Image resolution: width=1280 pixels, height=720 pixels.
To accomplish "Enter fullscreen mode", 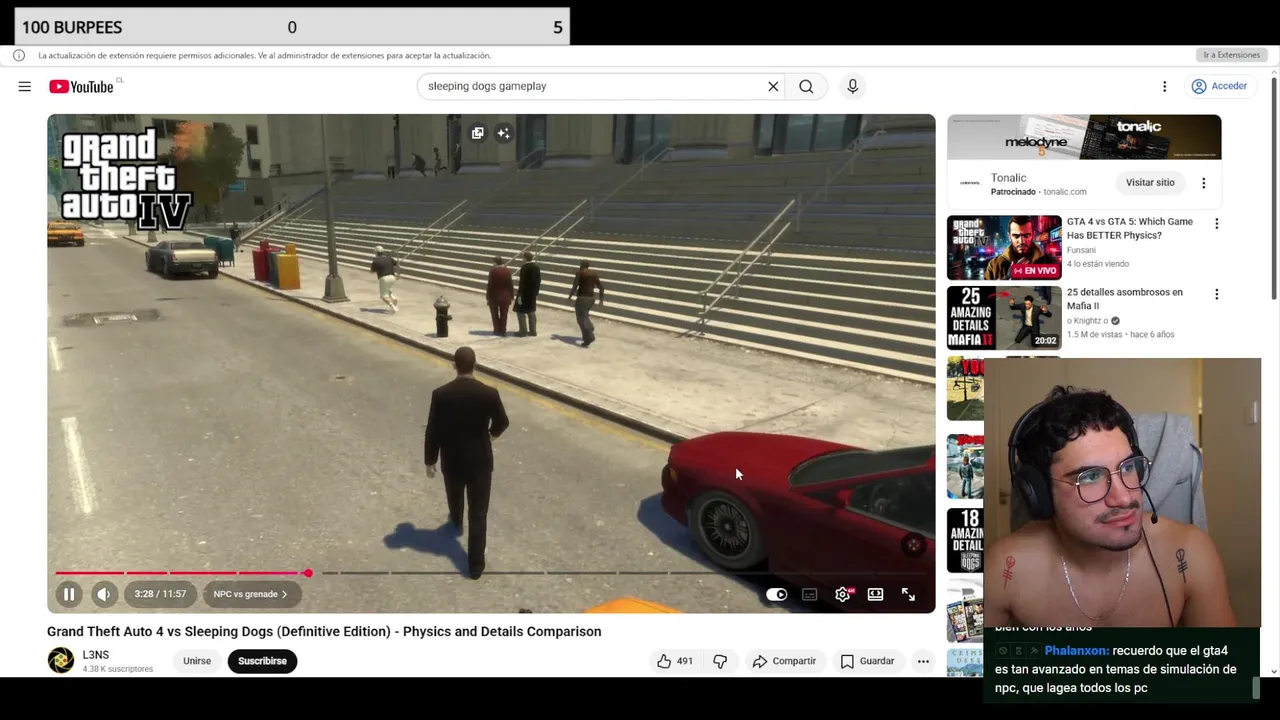I will coord(908,594).
